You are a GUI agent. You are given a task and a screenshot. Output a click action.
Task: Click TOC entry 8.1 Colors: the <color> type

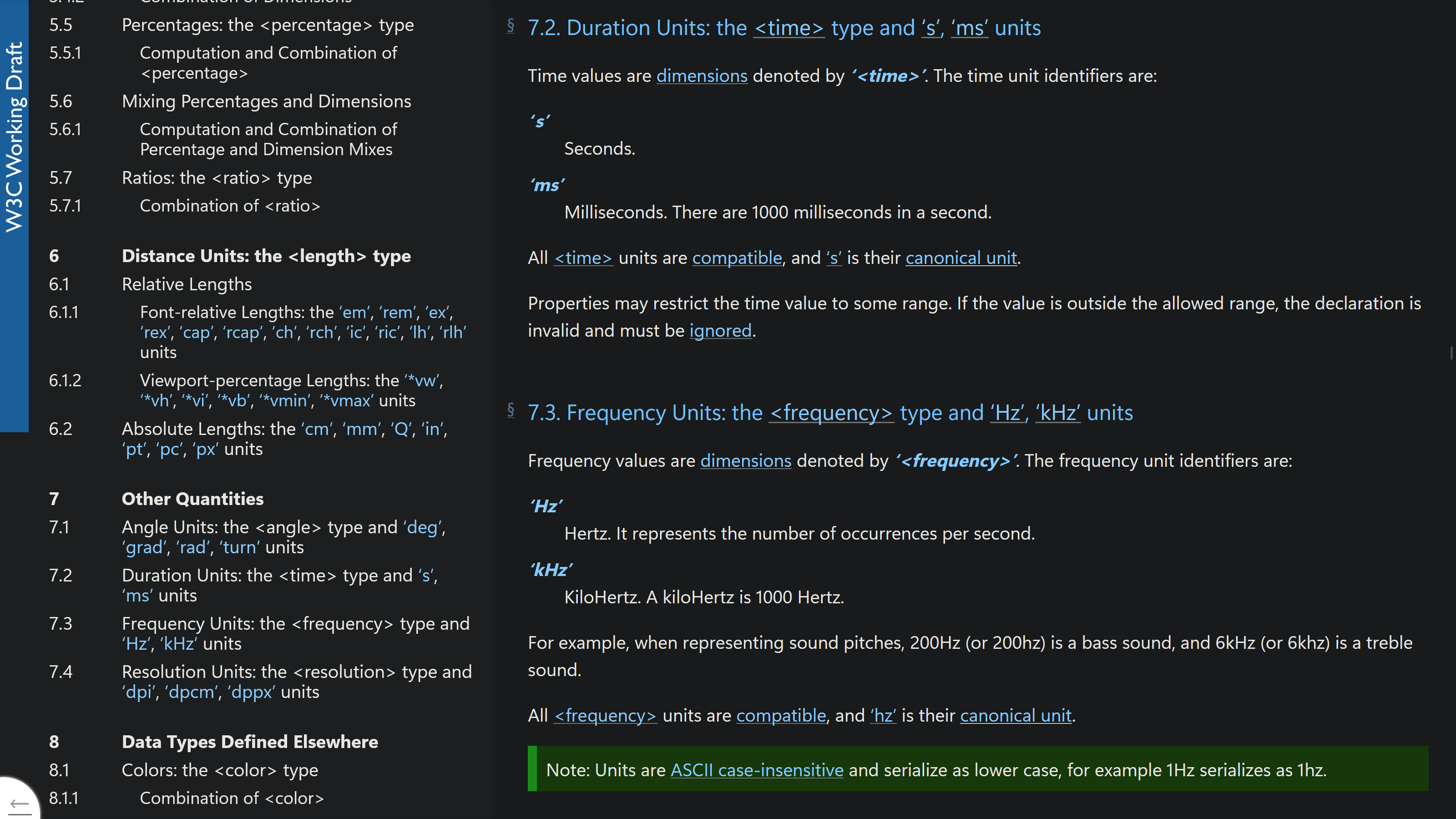[x=219, y=770]
